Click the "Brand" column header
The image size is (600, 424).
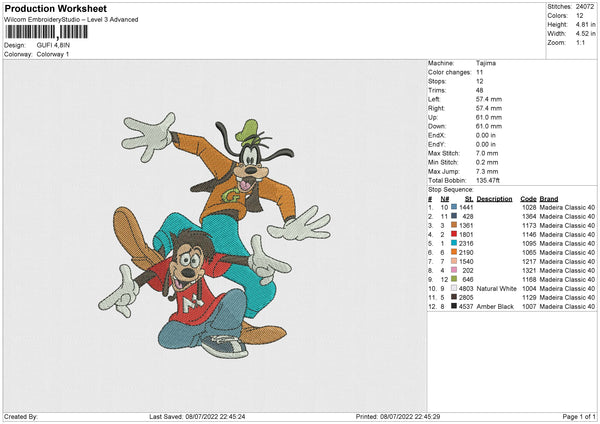click(x=549, y=199)
